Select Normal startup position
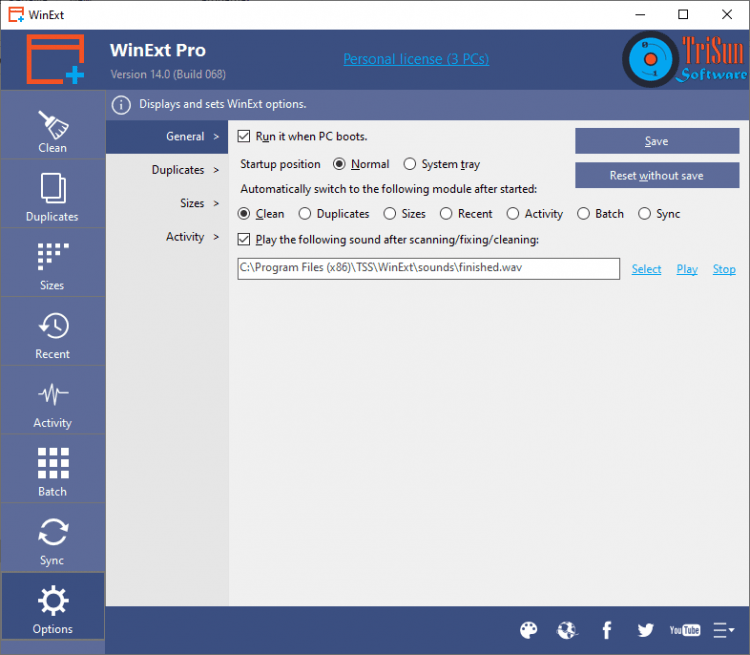 [339, 164]
